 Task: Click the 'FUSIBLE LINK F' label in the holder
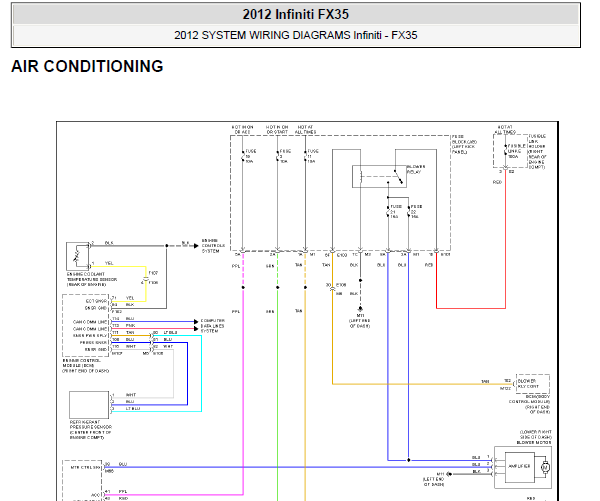click(x=516, y=151)
